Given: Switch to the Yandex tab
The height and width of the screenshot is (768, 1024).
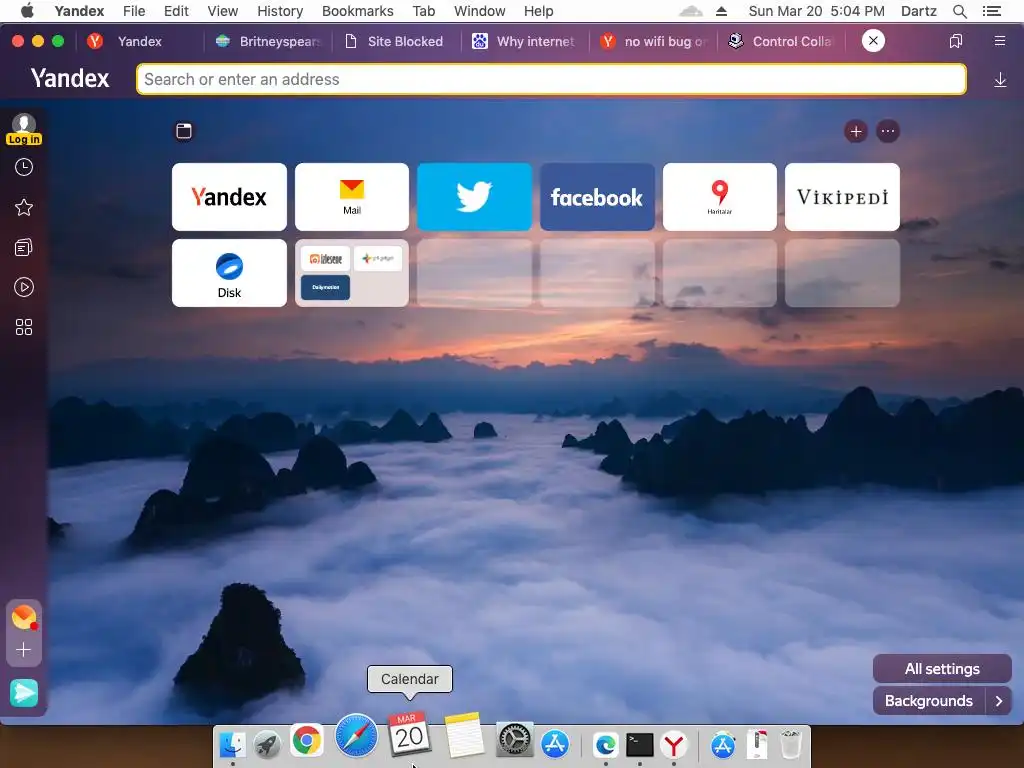Looking at the screenshot, I should pyautogui.click(x=139, y=41).
